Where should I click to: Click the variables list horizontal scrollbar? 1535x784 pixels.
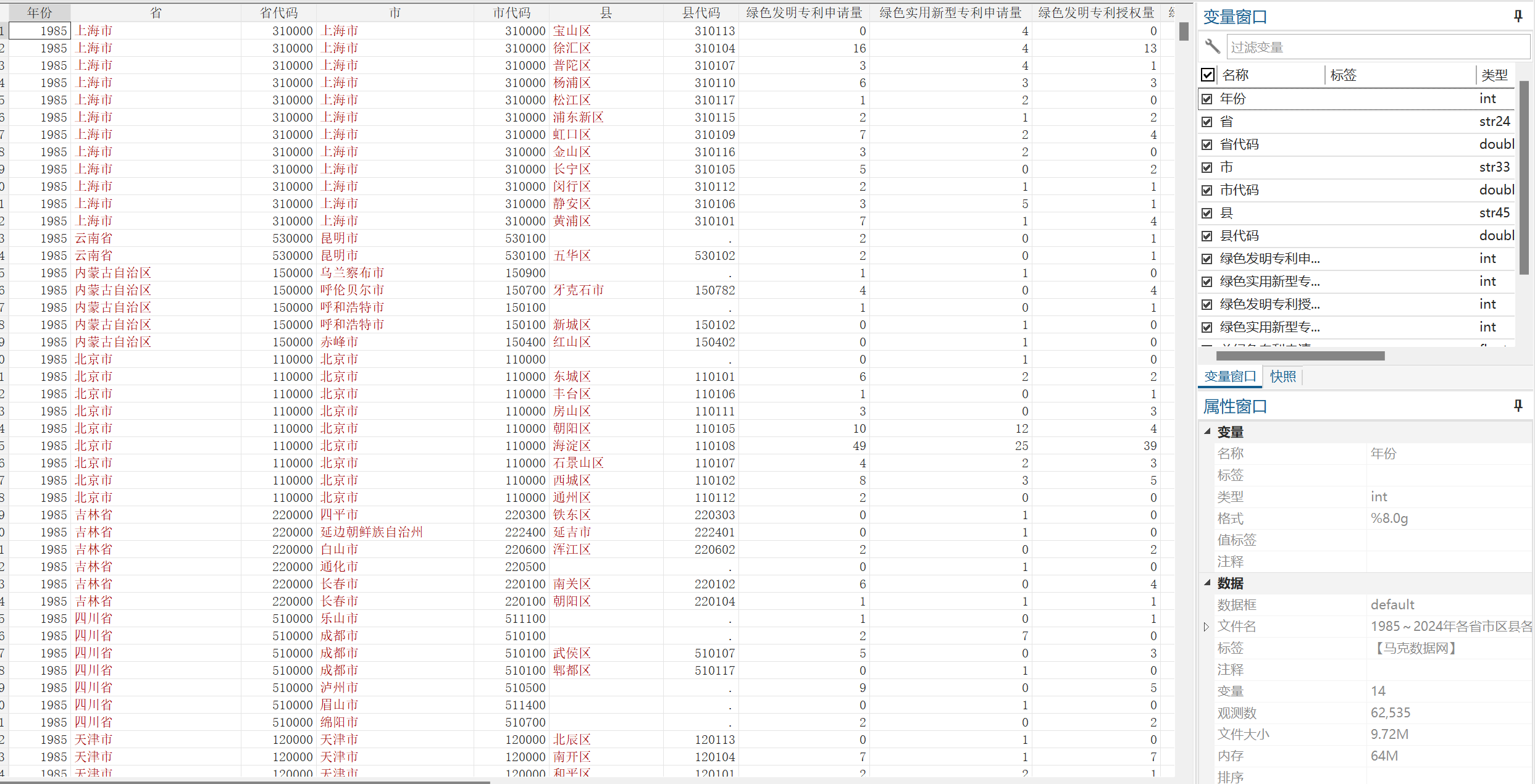click(1300, 356)
